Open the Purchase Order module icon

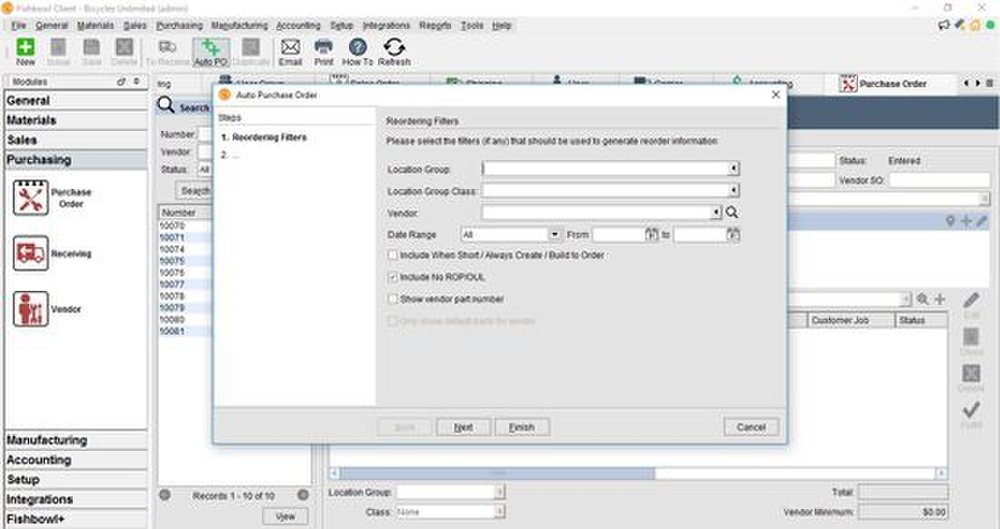point(31,198)
